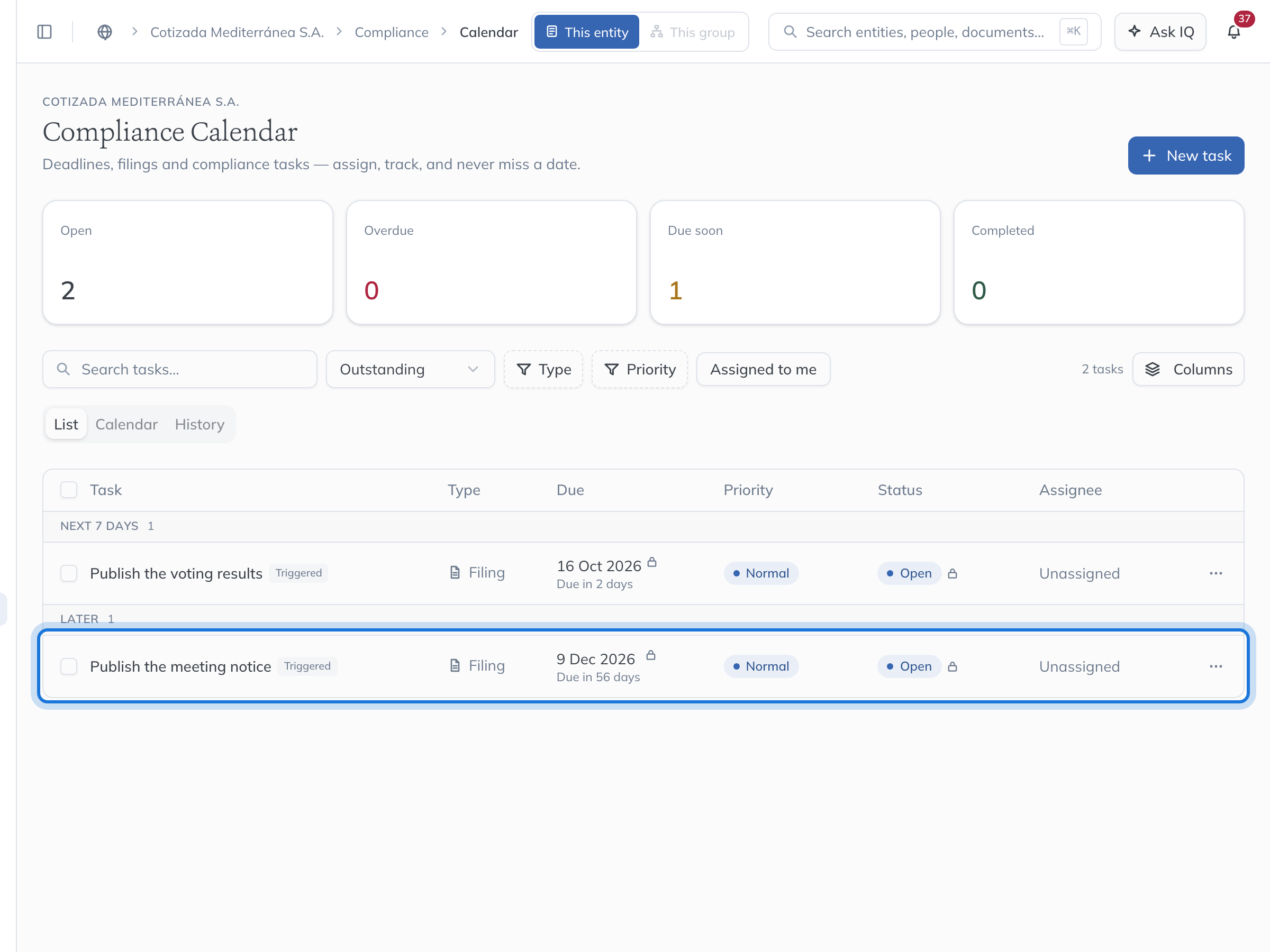Open the Type filter dropdown

(543, 369)
